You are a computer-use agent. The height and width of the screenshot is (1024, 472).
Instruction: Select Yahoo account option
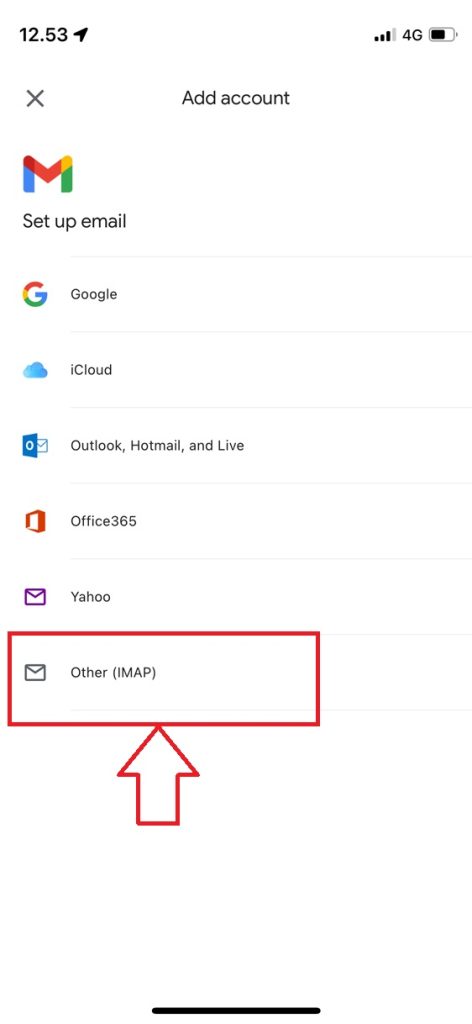click(x=236, y=597)
